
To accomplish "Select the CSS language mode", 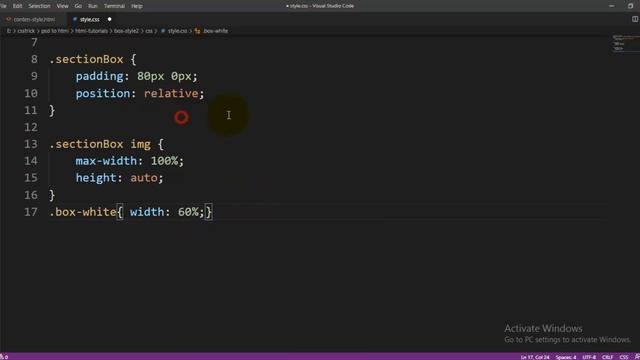I will coord(624,357).
